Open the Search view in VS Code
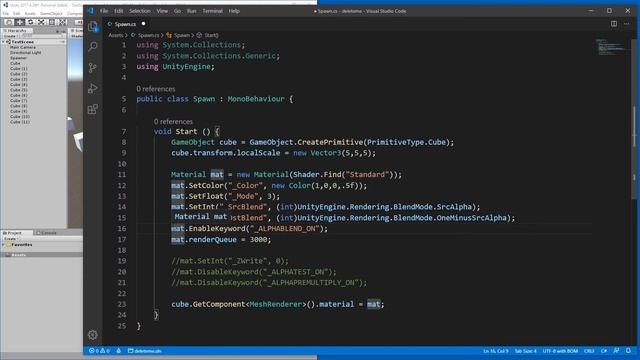640x360 pixels. (x=93, y=47)
